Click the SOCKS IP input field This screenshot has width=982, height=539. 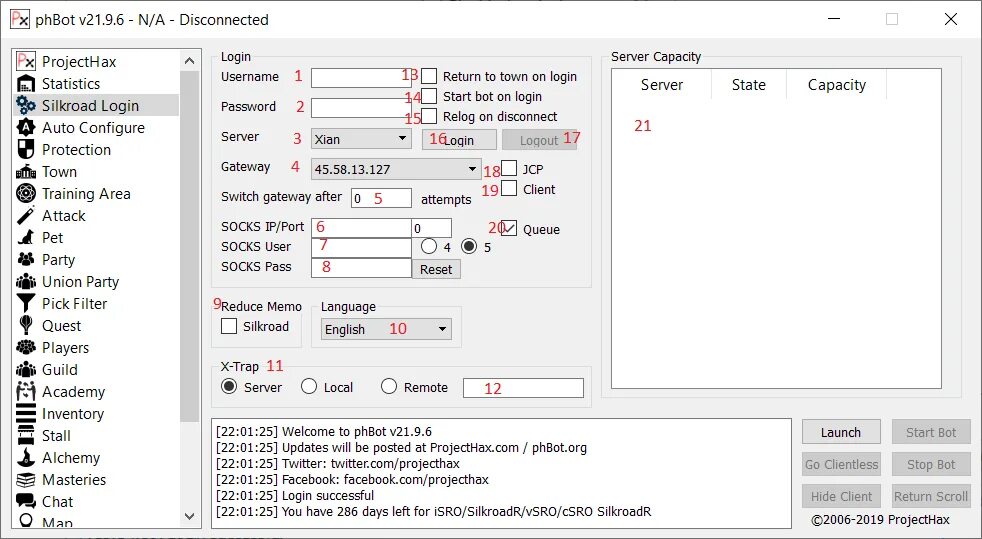pos(361,228)
